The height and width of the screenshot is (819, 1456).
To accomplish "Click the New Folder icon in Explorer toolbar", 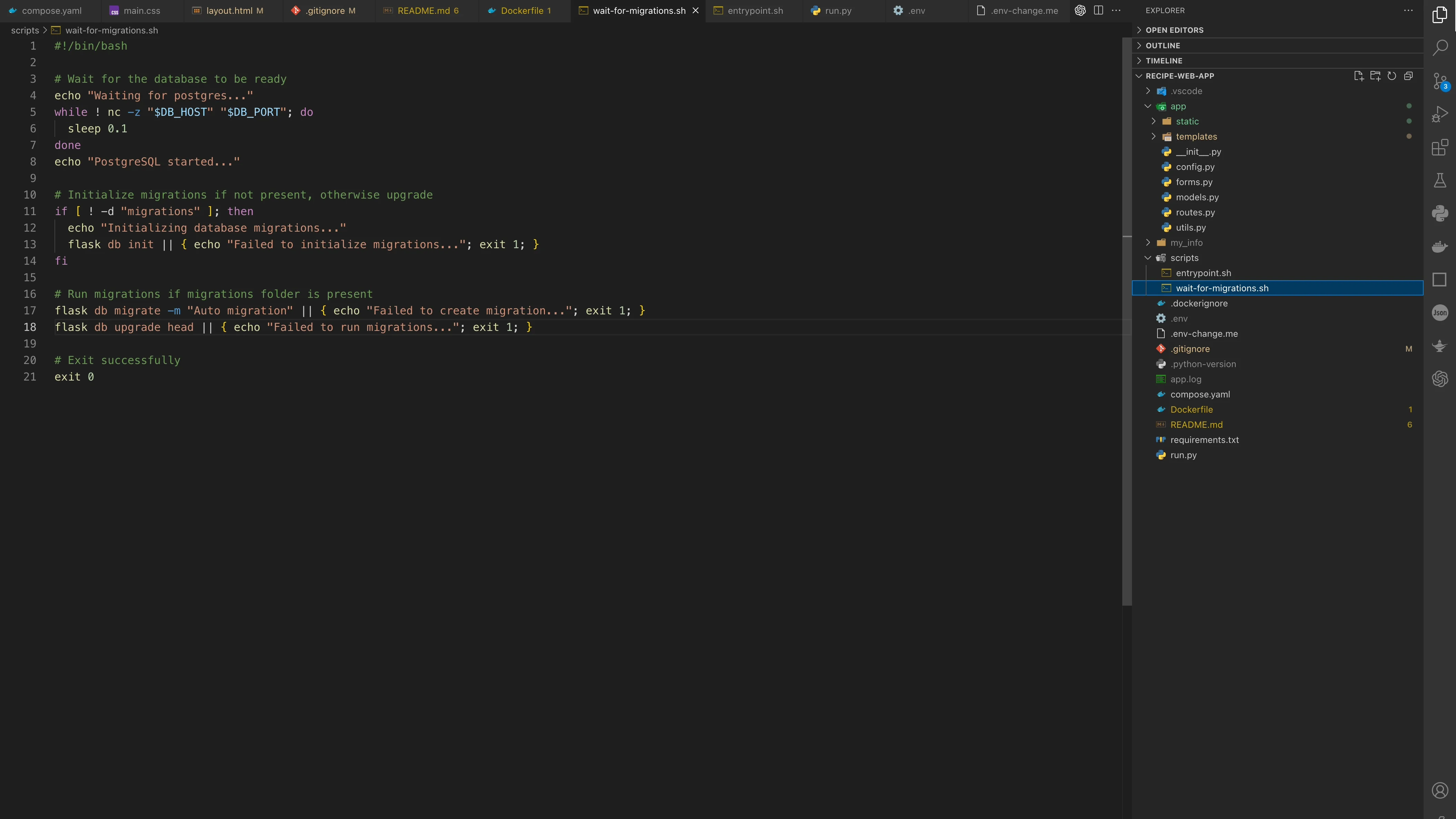I will [1376, 76].
